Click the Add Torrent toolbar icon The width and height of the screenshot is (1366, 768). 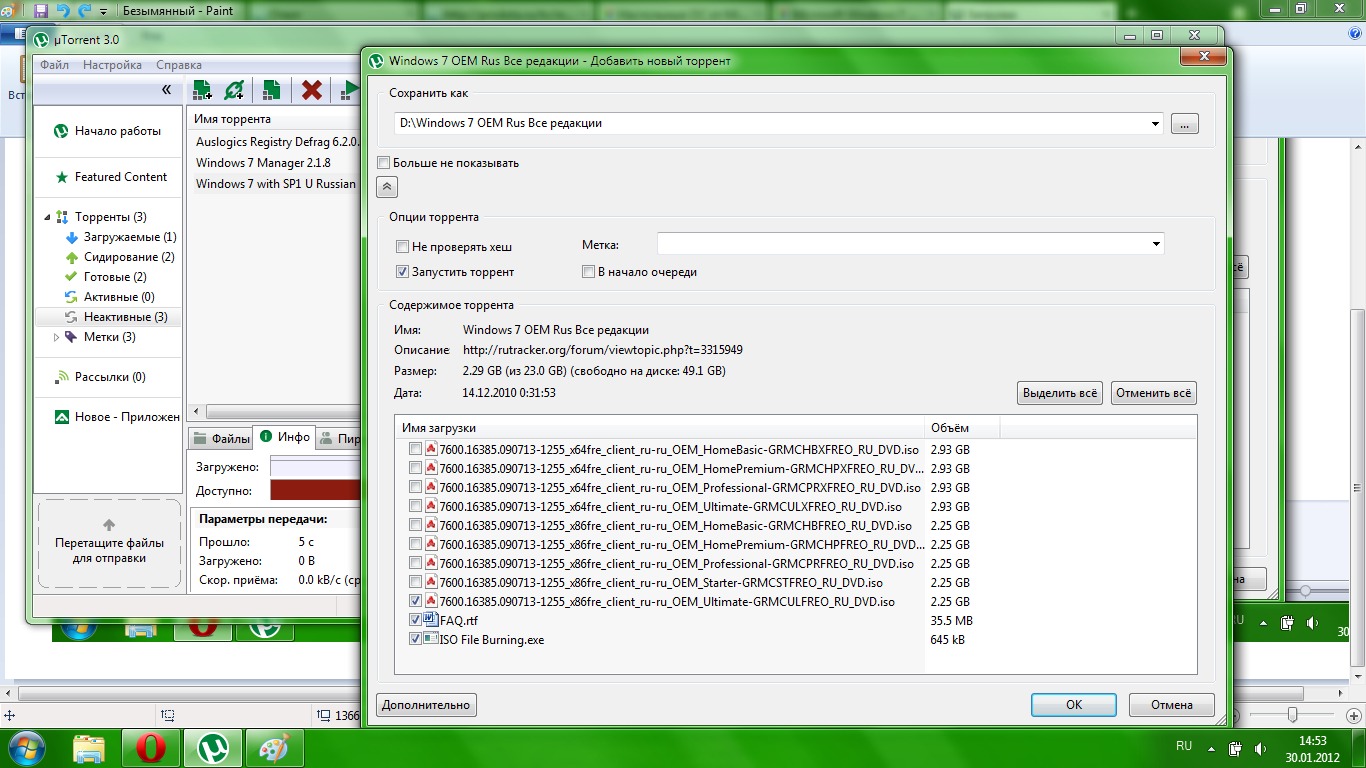pos(202,90)
